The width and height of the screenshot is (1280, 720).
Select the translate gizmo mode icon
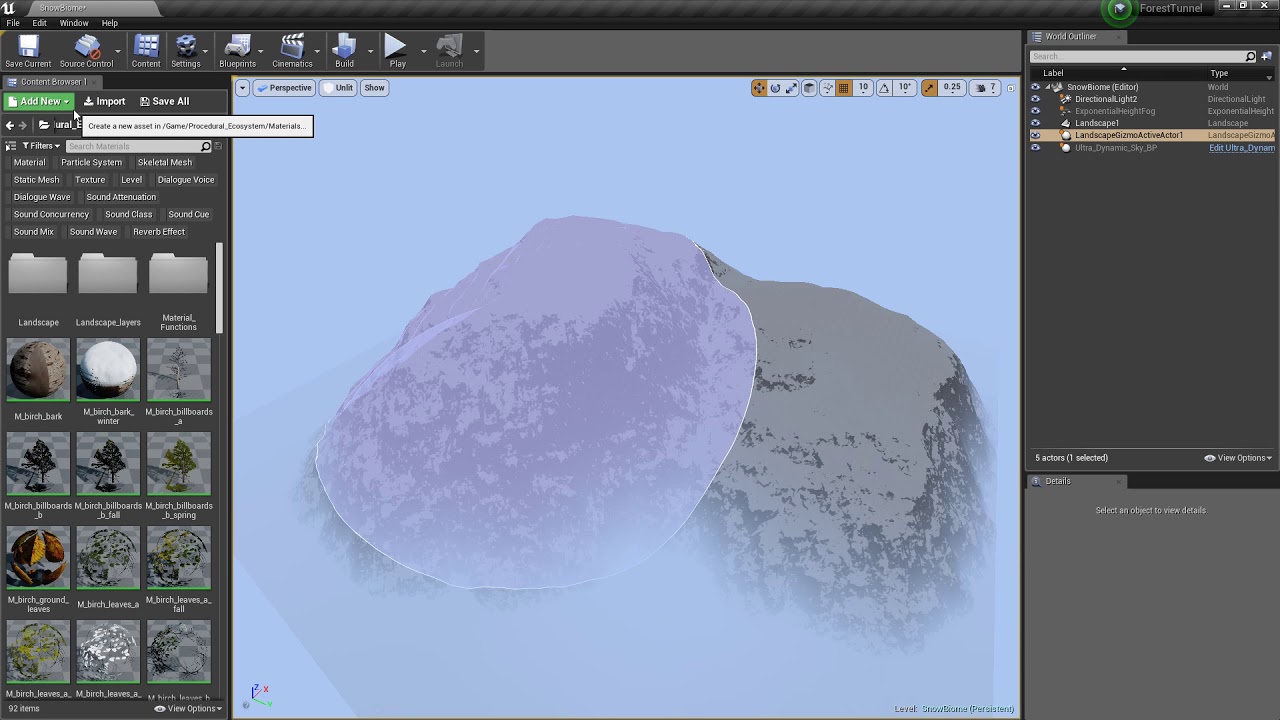[x=759, y=88]
